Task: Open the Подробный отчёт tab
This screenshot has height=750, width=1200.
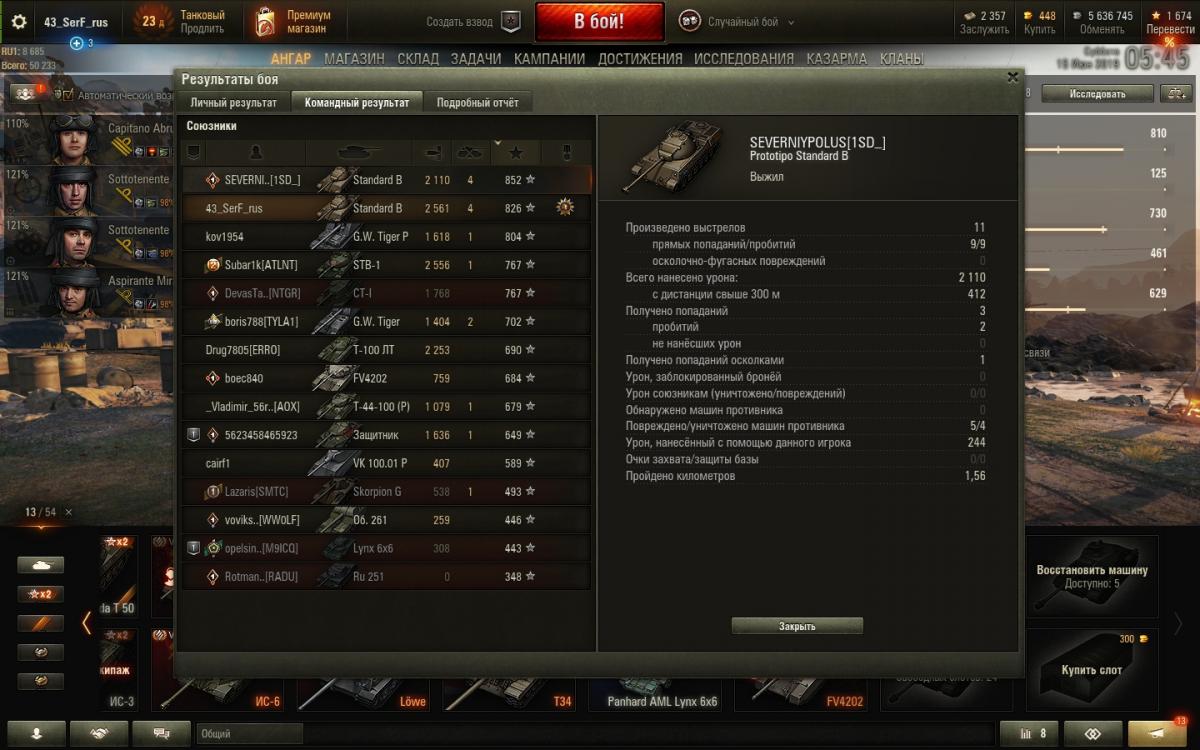Action: click(478, 103)
